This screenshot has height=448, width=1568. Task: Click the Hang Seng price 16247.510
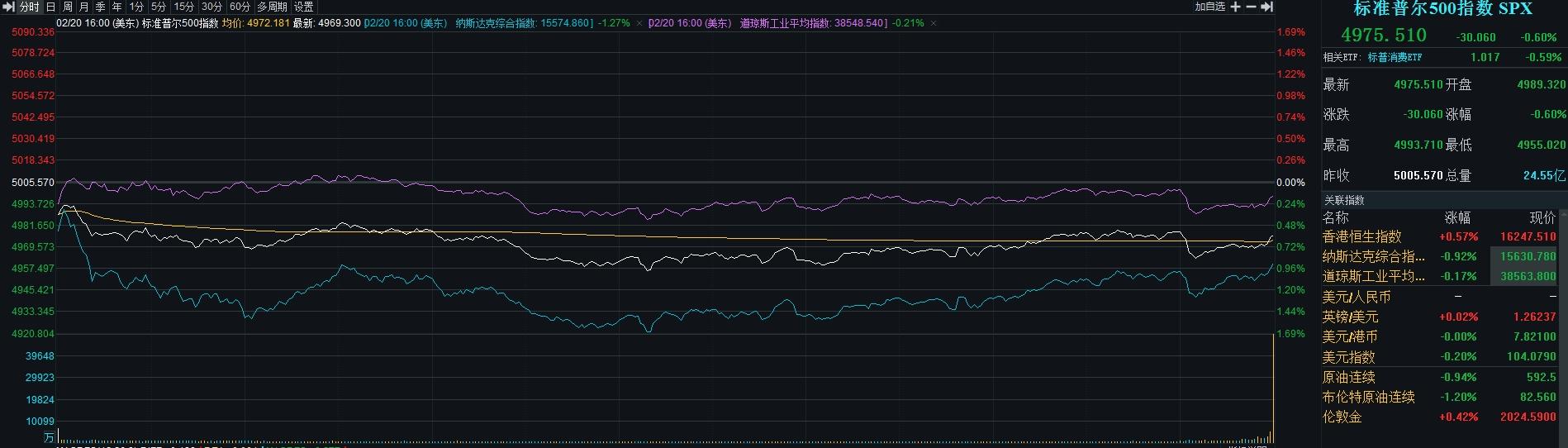coord(1528,236)
